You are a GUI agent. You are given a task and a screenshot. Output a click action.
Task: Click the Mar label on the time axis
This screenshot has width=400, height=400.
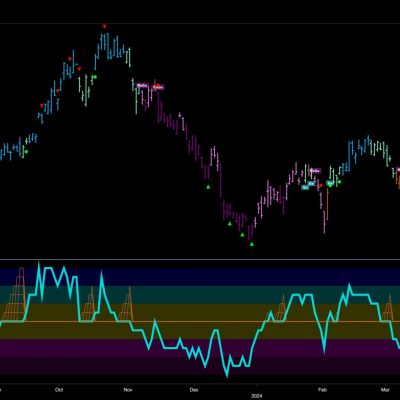coord(386,389)
